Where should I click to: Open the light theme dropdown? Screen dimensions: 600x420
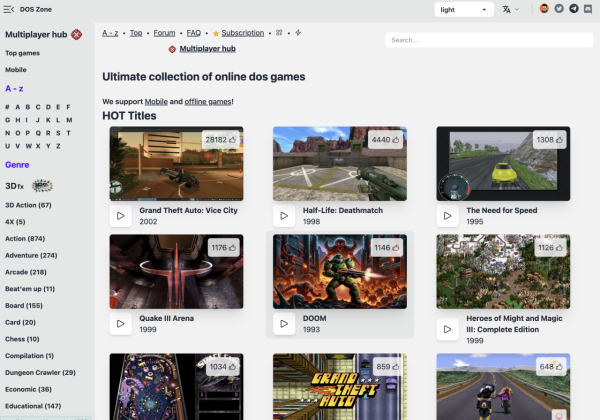coord(464,10)
